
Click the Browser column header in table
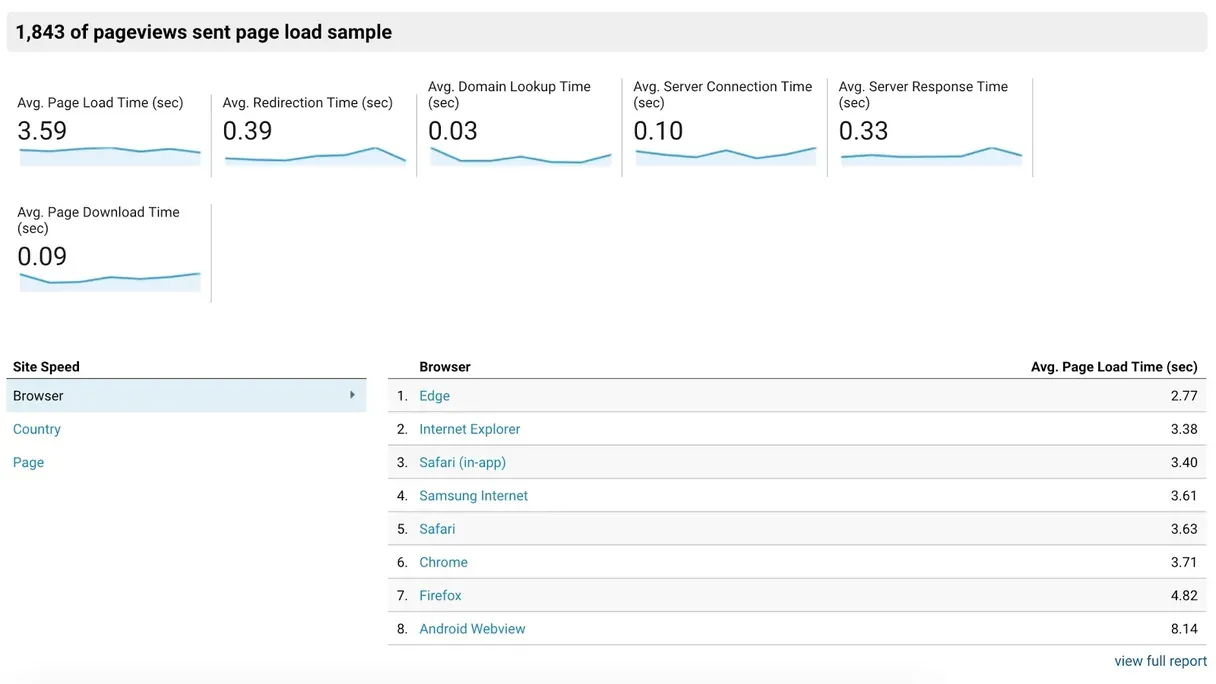(x=445, y=367)
